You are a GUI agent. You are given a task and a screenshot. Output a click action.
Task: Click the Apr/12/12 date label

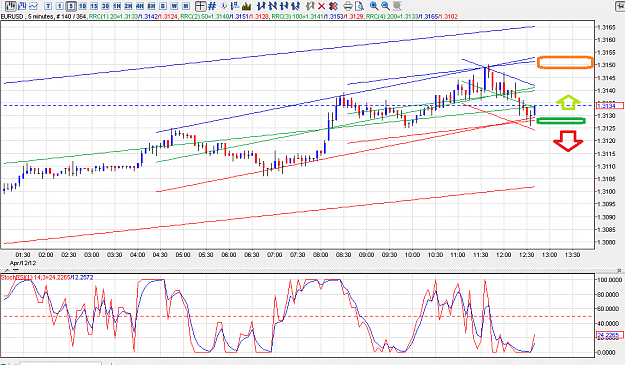point(23,263)
